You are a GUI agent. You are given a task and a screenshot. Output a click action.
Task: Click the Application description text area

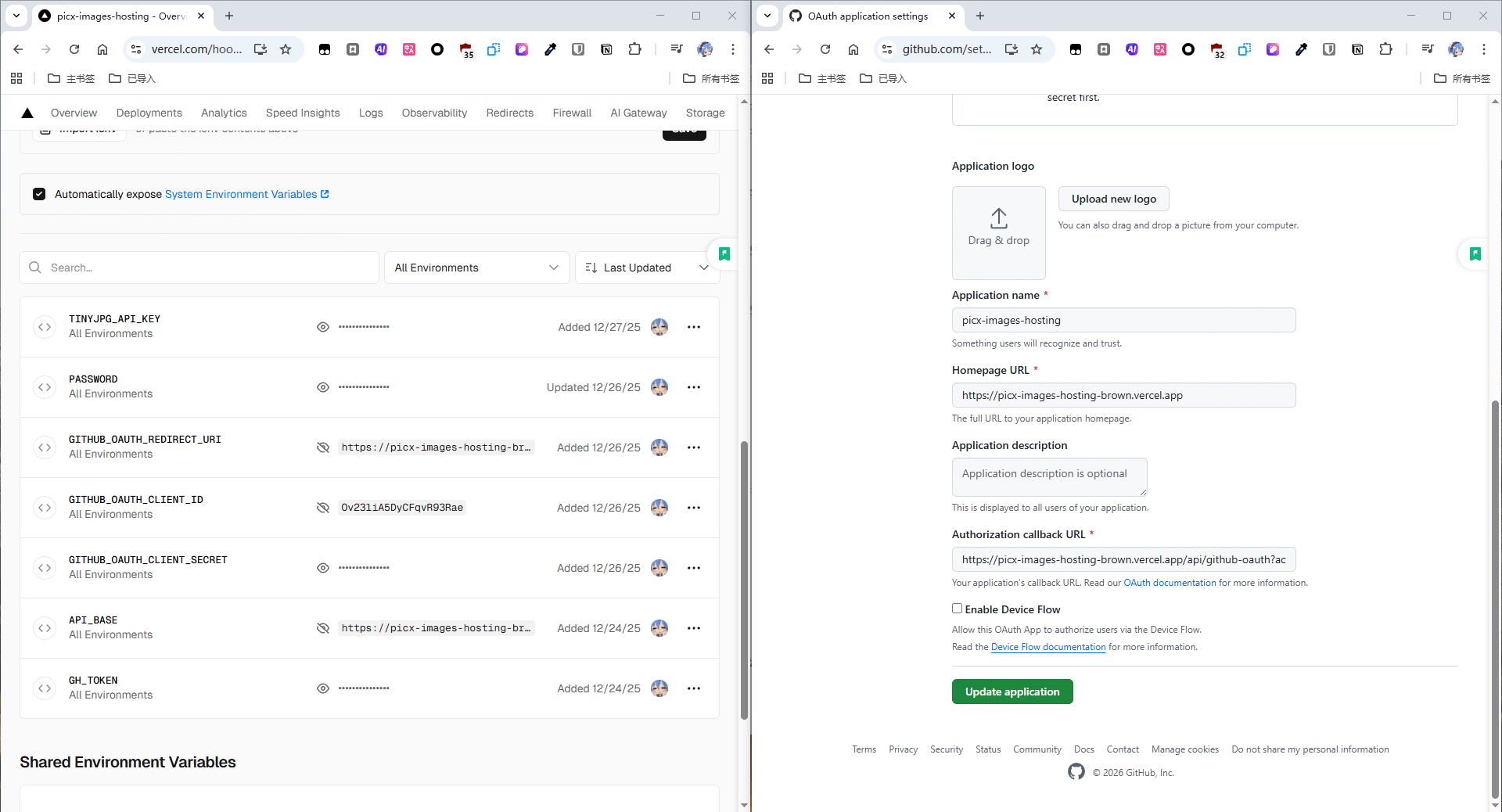coord(1049,476)
